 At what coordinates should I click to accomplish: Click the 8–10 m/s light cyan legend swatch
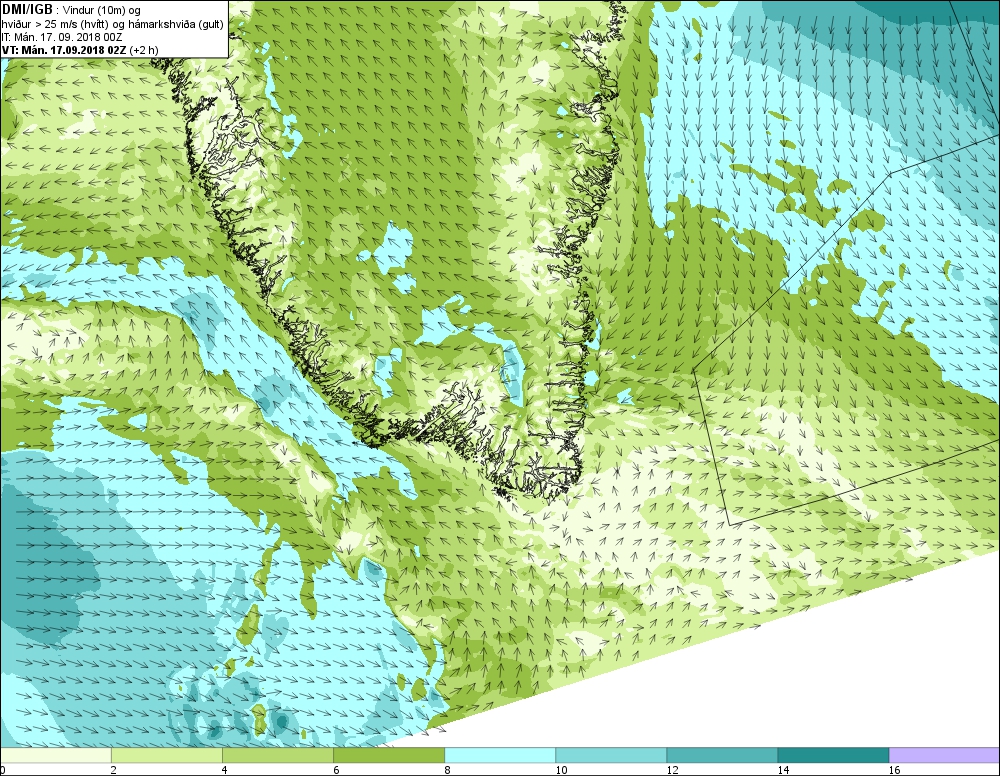[500, 755]
